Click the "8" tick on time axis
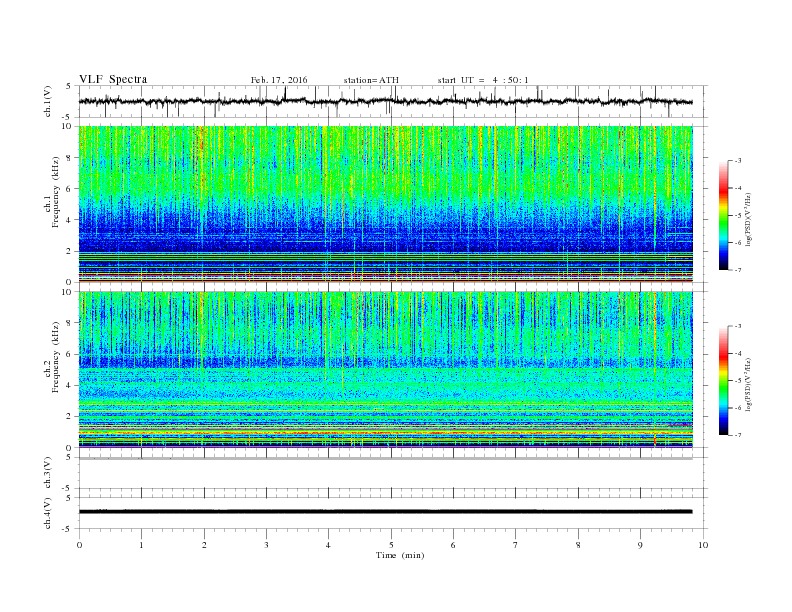This screenshot has height=612, width=792. click(x=578, y=545)
